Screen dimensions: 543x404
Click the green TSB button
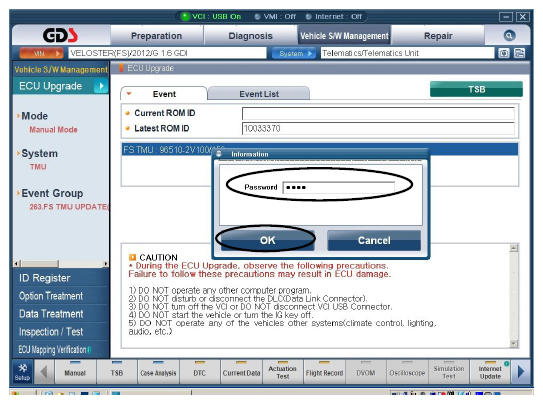click(476, 89)
